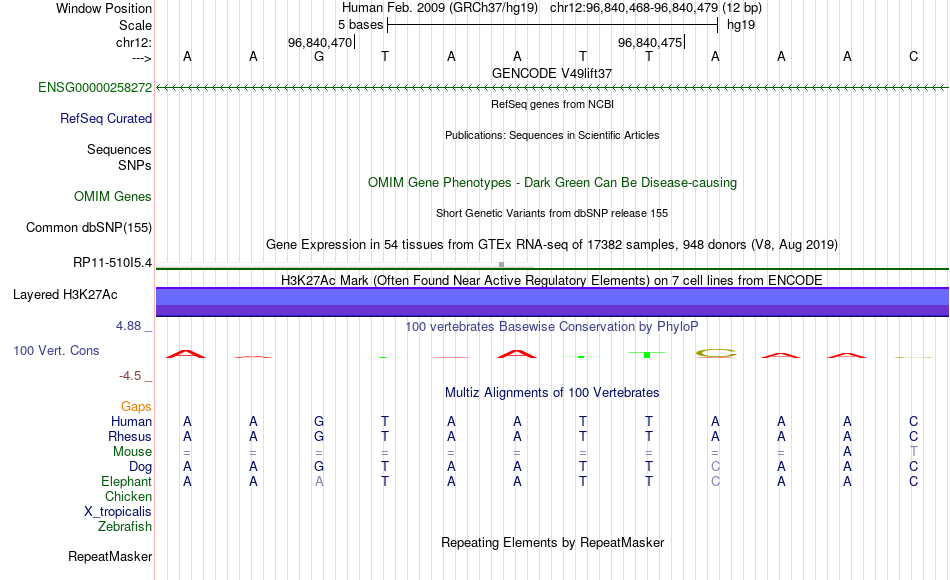The height and width of the screenshot is (580, 950).
Task: Click the Publications Sequences in Scientific Articles title
Action: (552, 135)
